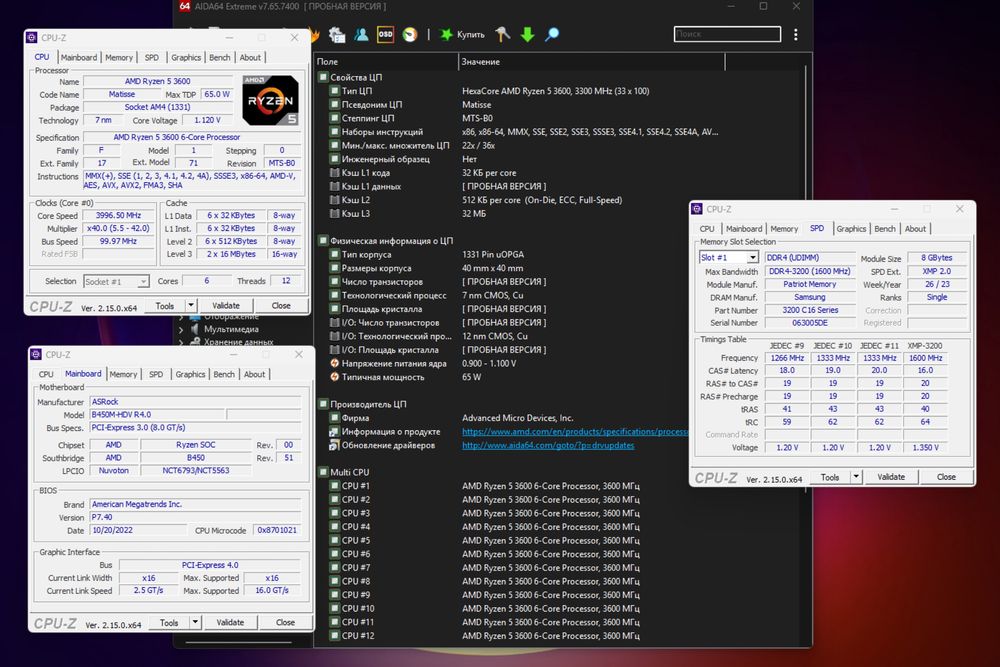Click the CPU-Z icon on the Patriot SPD window
Viewport: 1000px width, 667px height.
697,209
